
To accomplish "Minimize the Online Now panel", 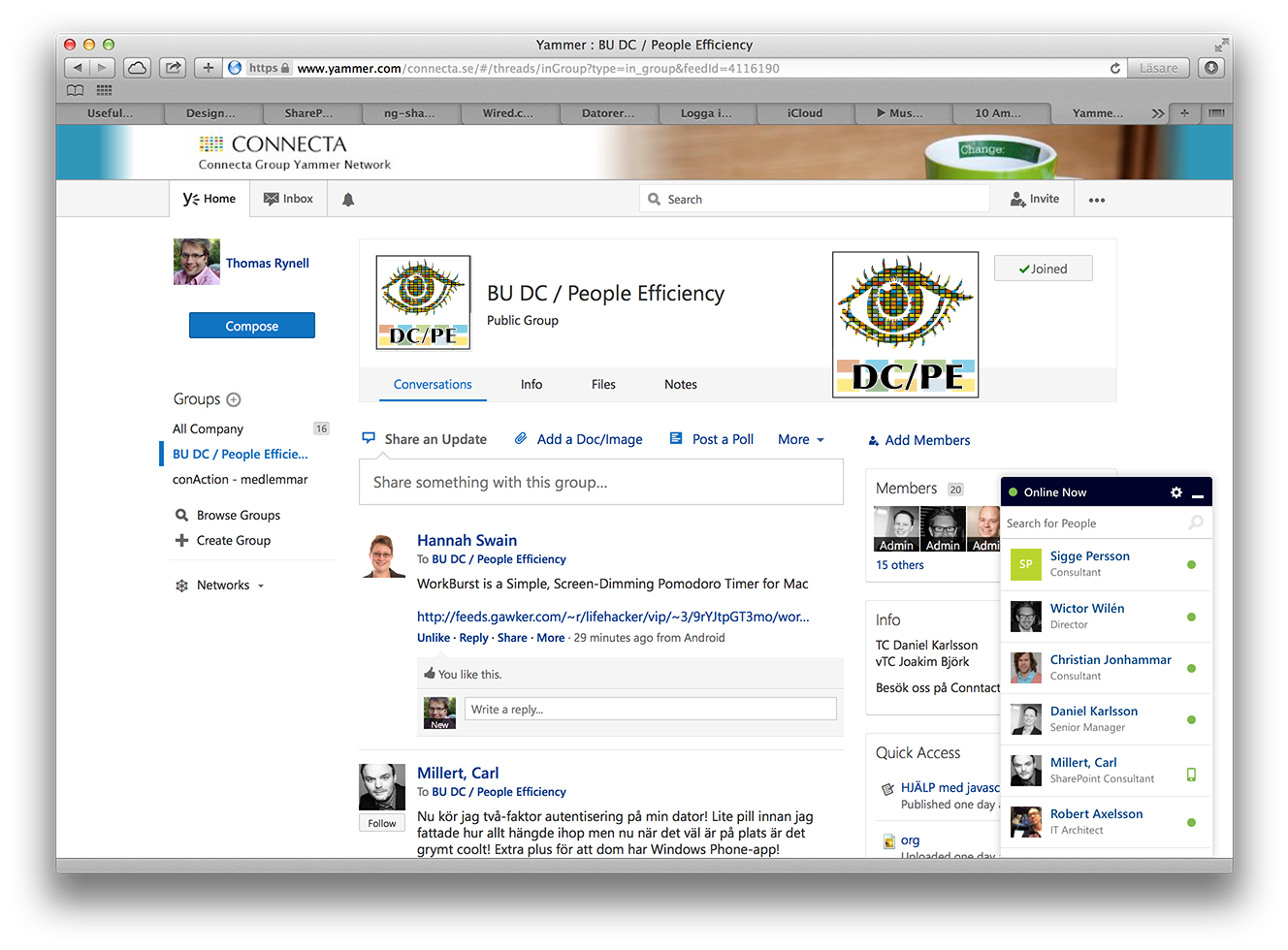I will tap(1198, 494).
